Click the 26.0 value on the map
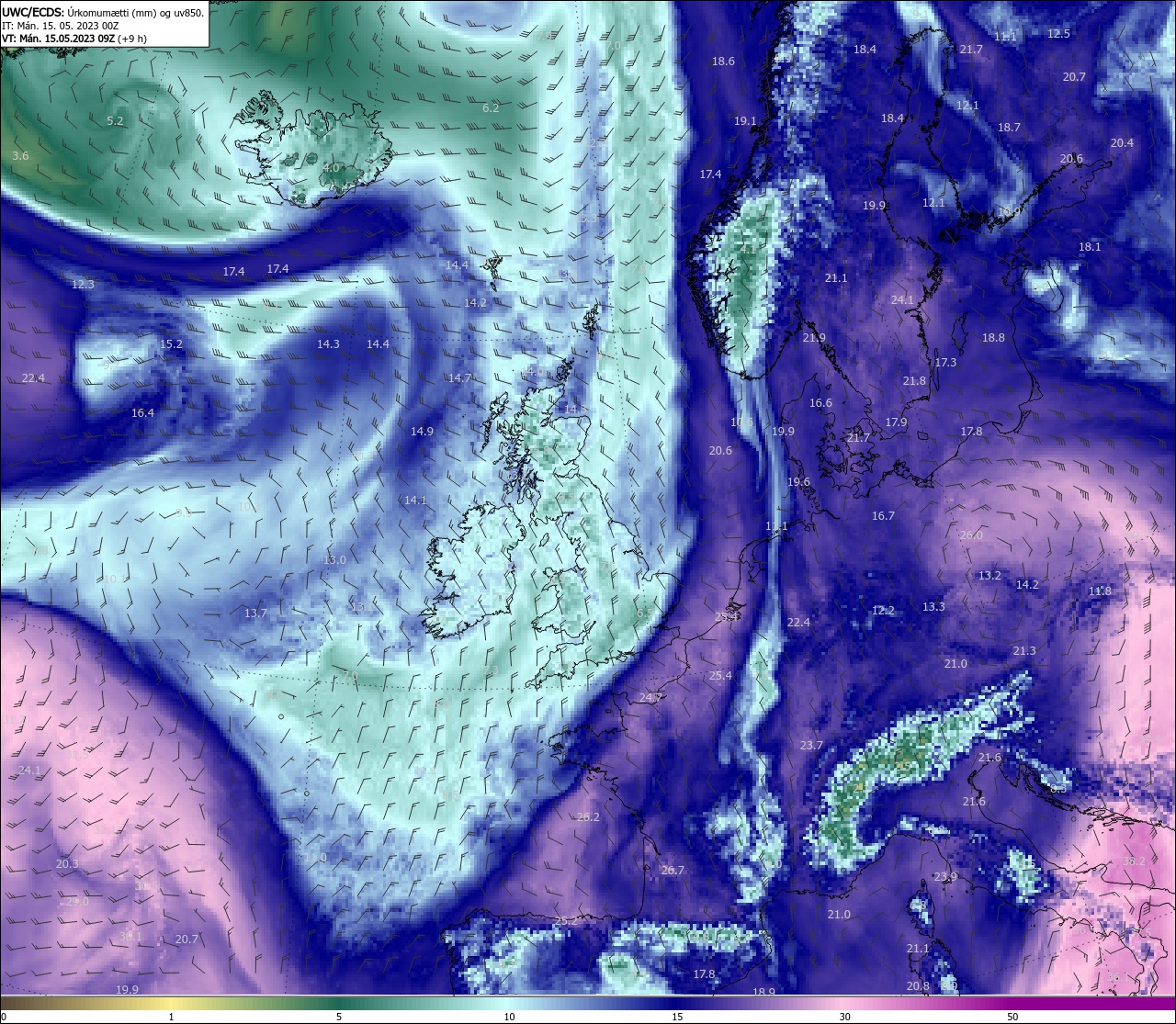 (971, 535)
